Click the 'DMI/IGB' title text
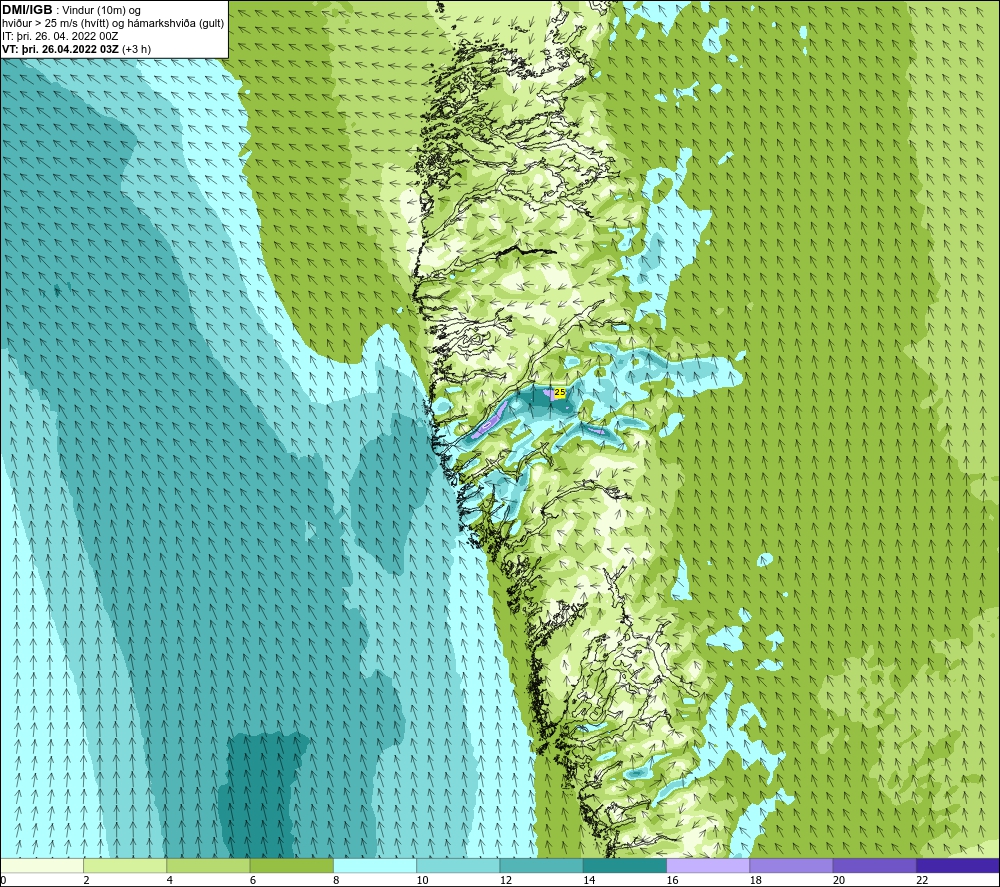 [x=27, y=10]
